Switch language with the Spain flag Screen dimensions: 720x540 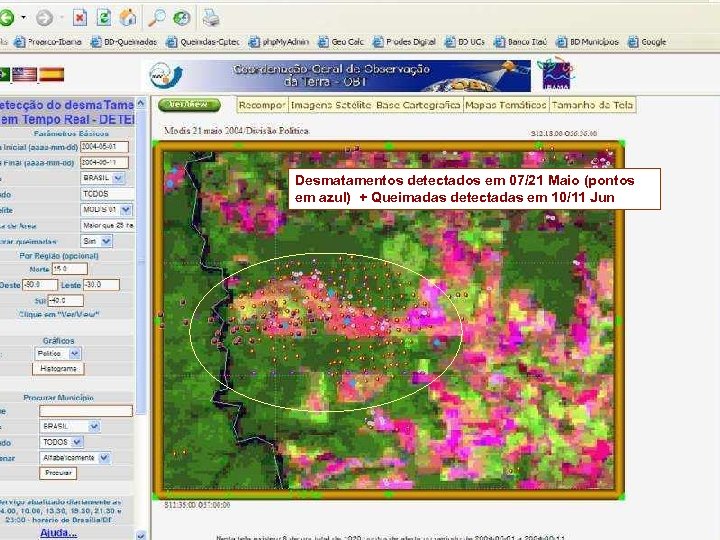coord(51,74)
